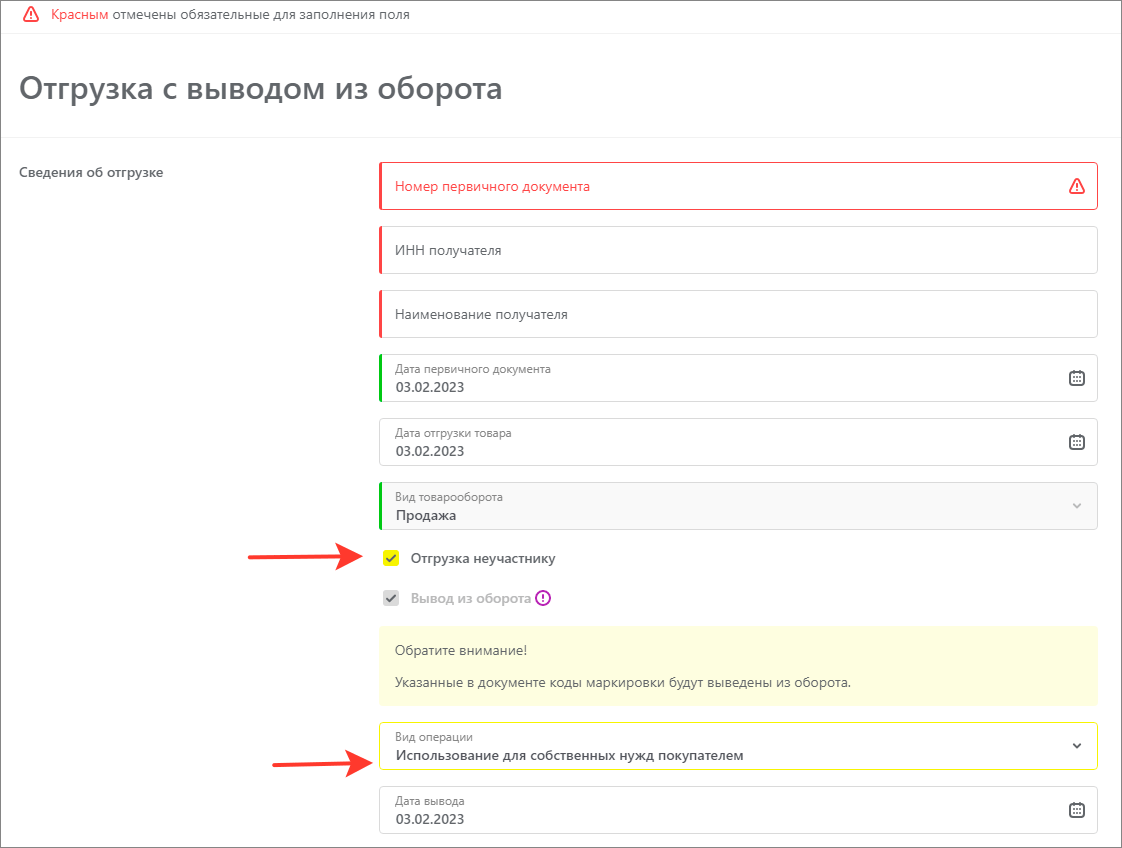Click the Дата первичного документа value 03.02.2023
Screen dimensions: 1122x848
pos(429,387)
